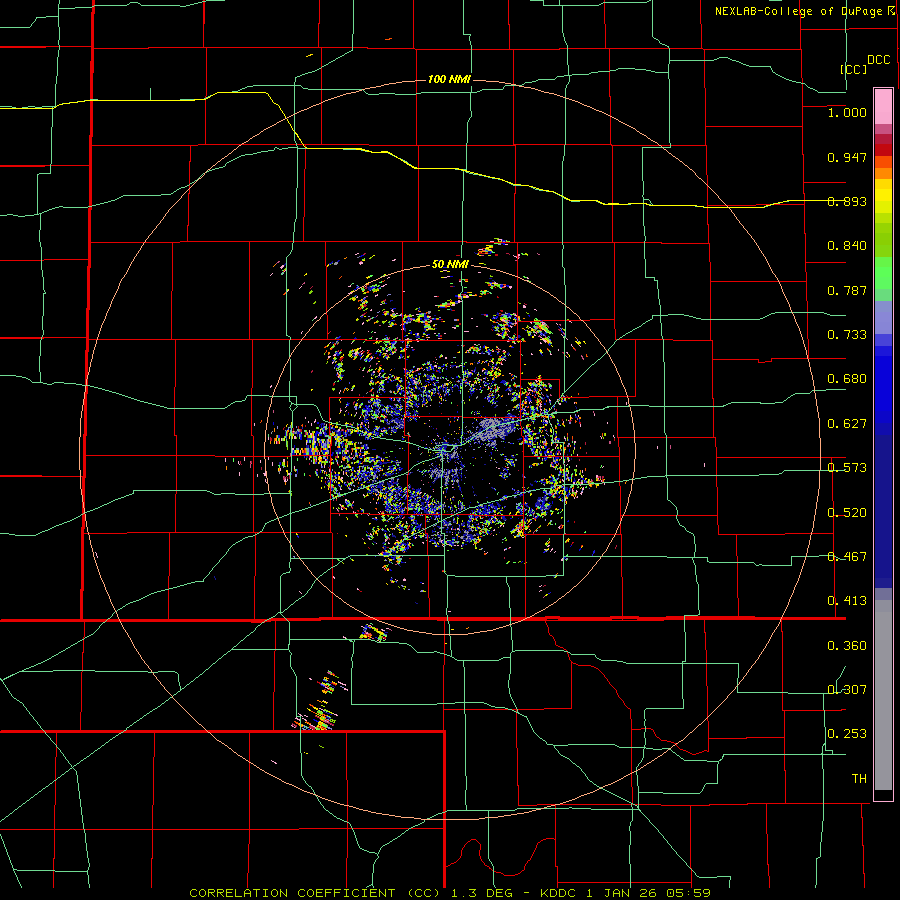Image resolution: width=900 pixels, height=900 pixels.
Task: Select the 0.733 scale label
Action: click(x=847, y=335)
